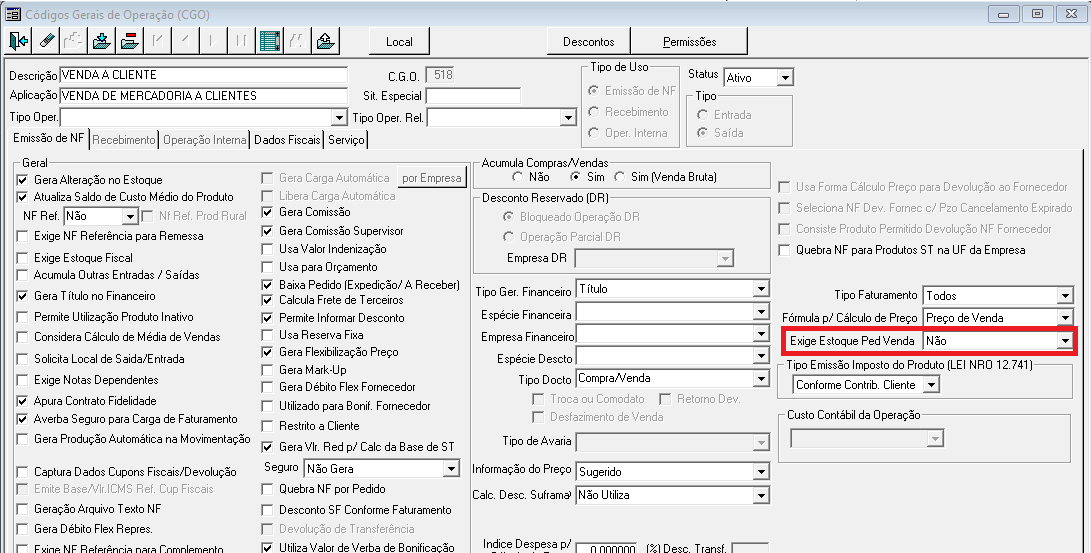Enable Quebra NF por Pedido checkbox
The height and width of the screenshot is (553, 1091).
(267, 490)
